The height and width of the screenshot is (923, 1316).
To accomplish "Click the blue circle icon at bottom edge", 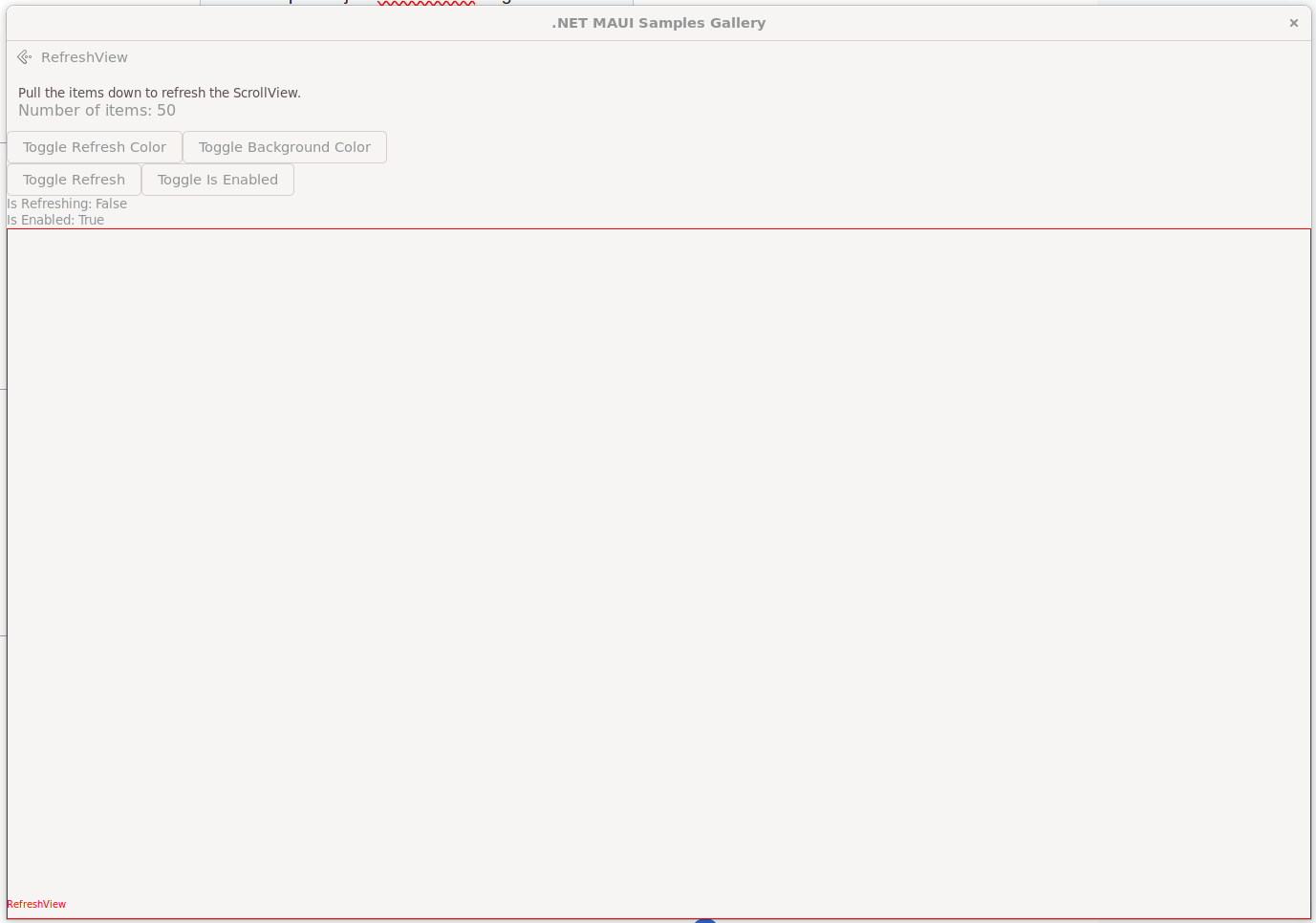I will pos(705,920).
